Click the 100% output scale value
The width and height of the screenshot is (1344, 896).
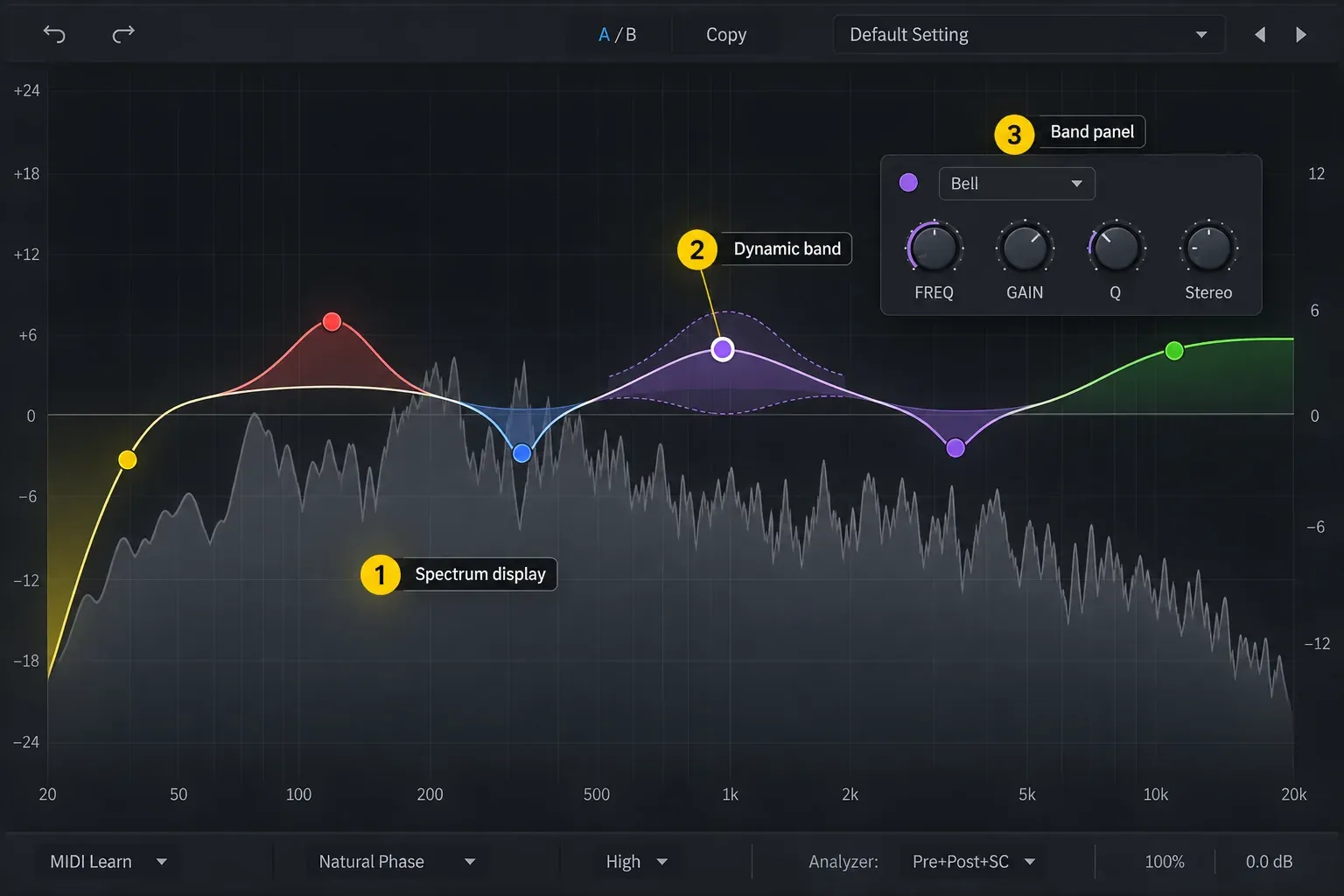click(1165, 862)
